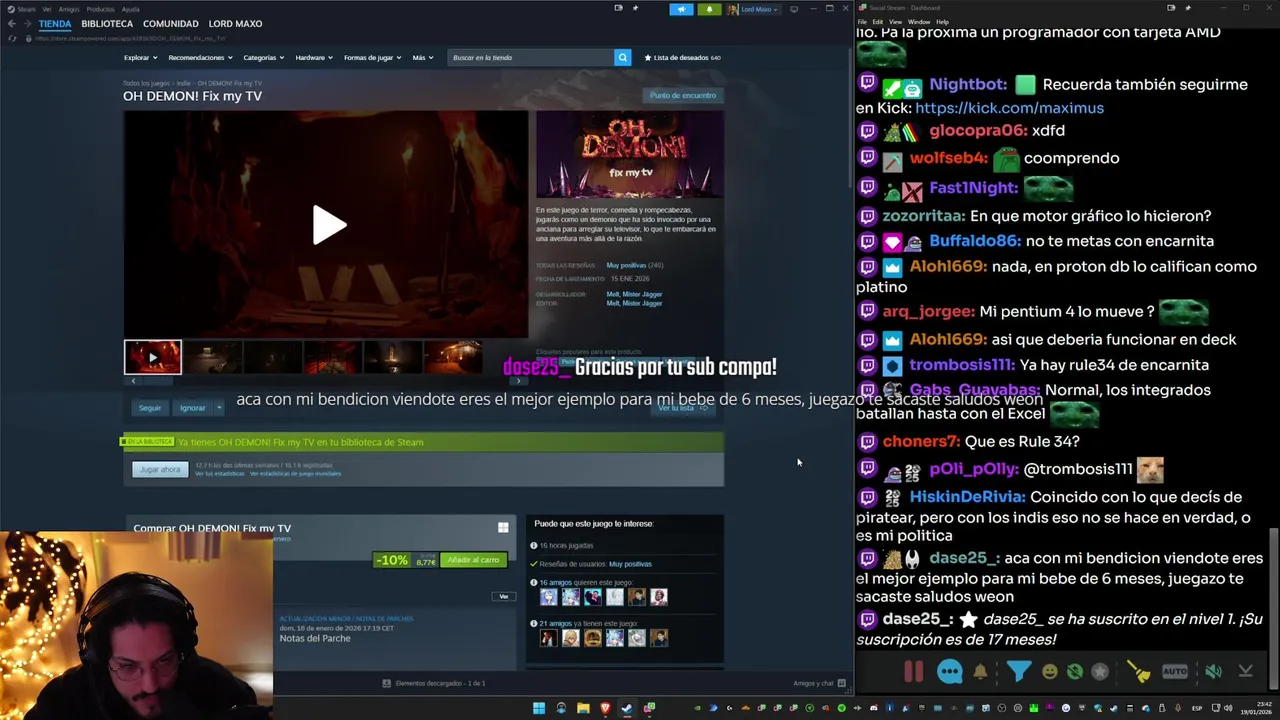Reload the Steam store page
Screen dimensions: 1280x720
12,38
